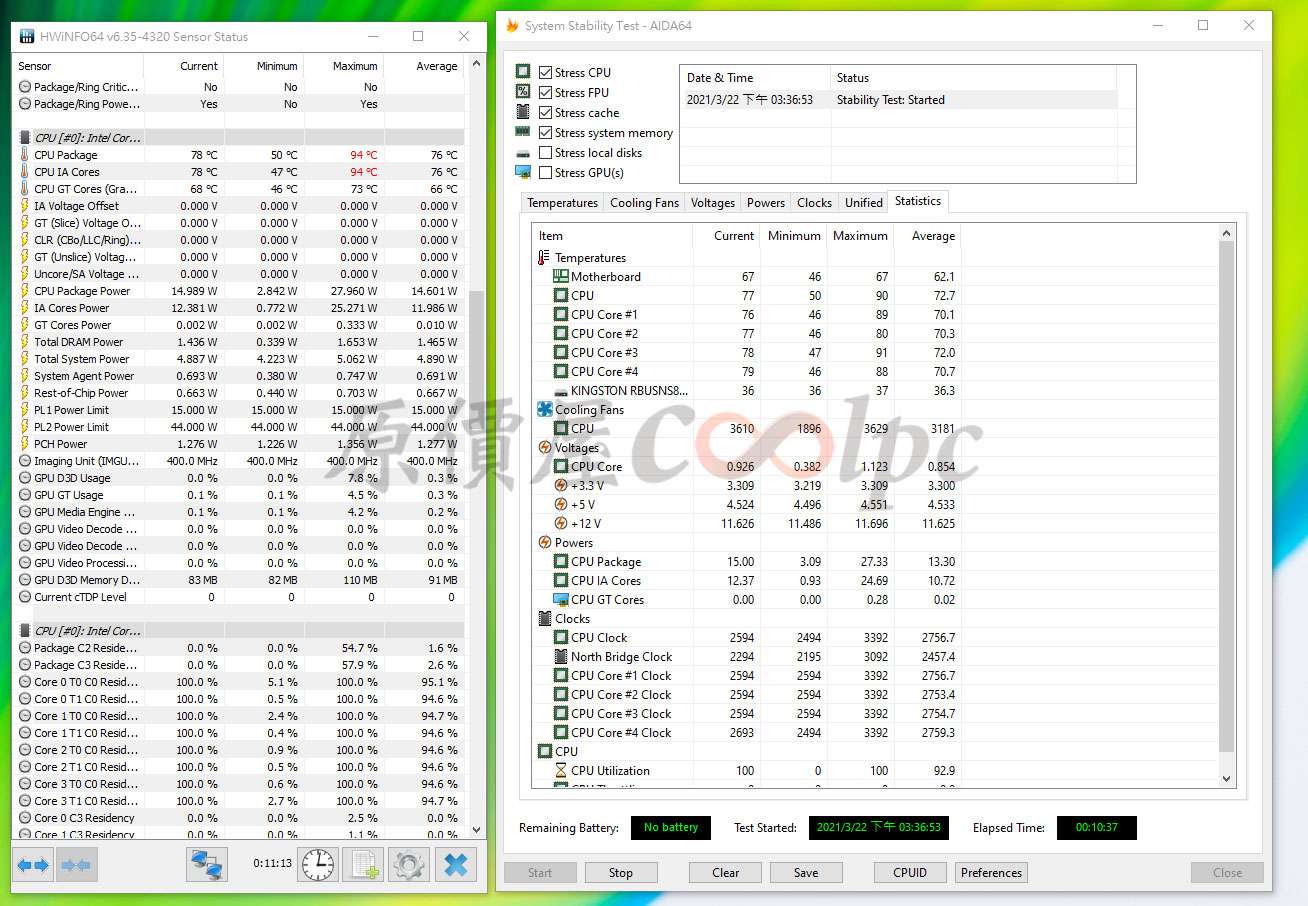Open AIDA64 Preferences

992,873
